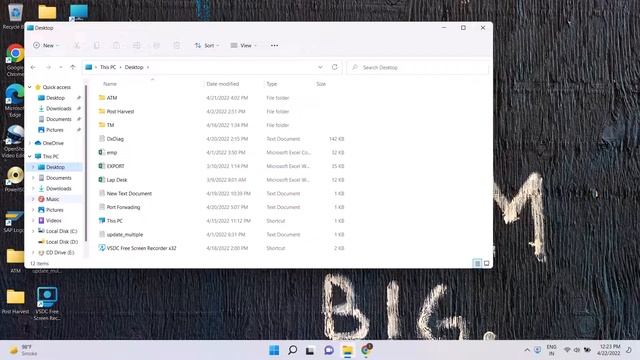The image size is (640, 360).
Task: Open the Sort dropdown
Action: coord(207,45)
